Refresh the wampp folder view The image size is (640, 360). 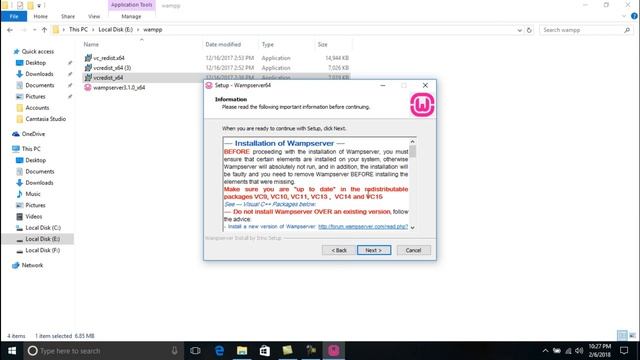pyautogui.click(x=529, y=30)
